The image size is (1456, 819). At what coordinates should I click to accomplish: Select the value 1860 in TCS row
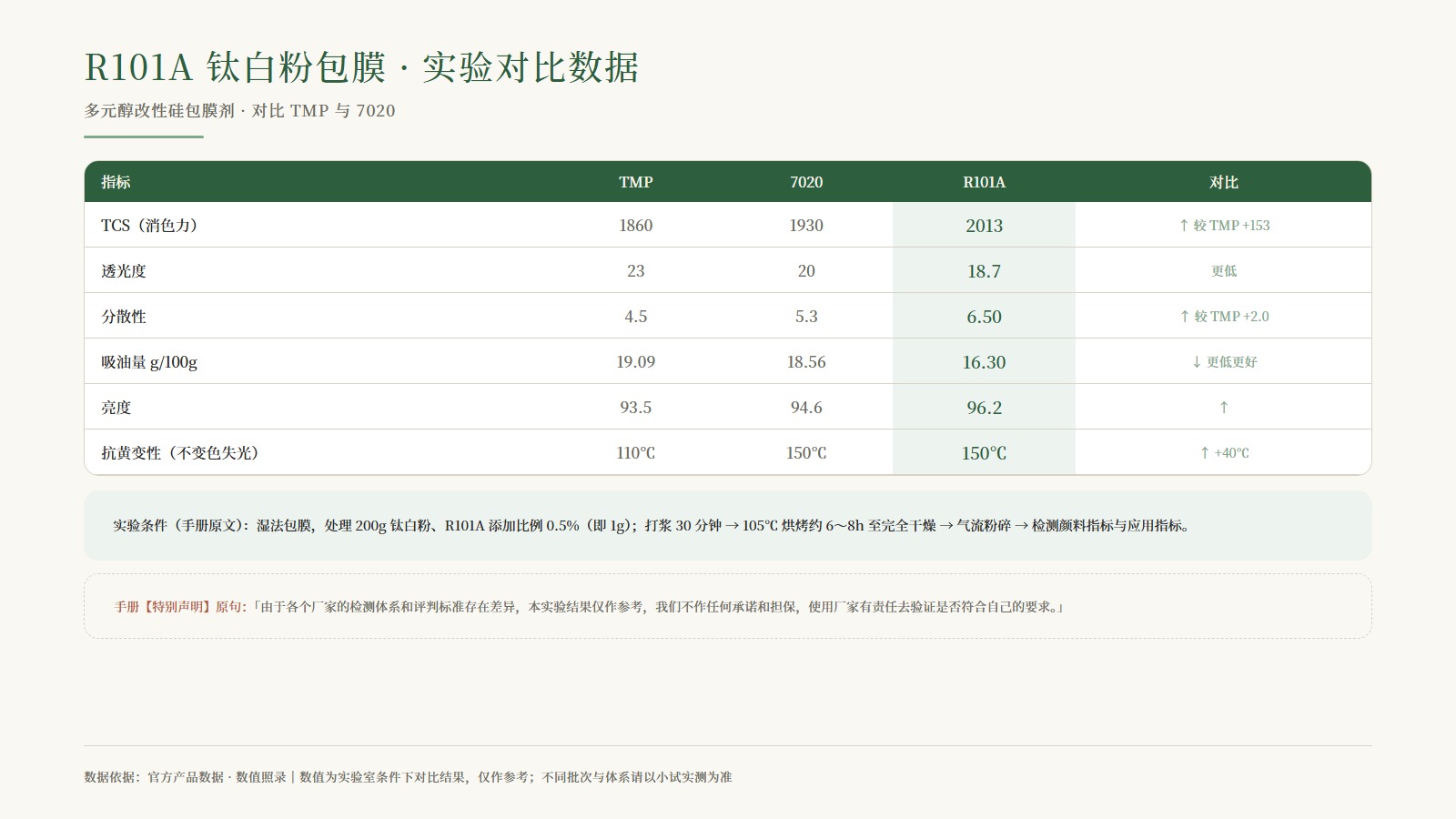coord(636,225)
